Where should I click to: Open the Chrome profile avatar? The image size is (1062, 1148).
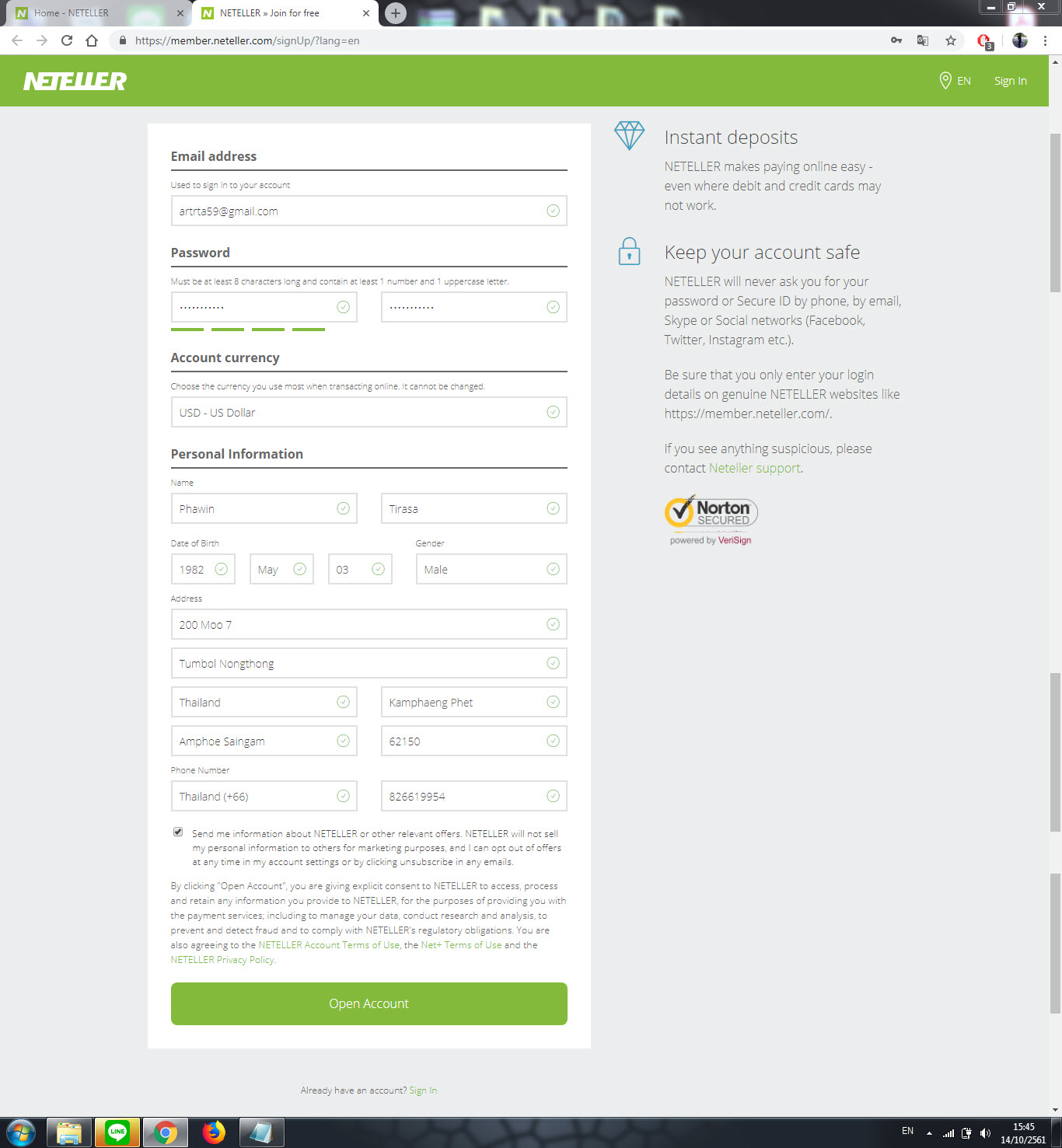[x=1020, y=40]
